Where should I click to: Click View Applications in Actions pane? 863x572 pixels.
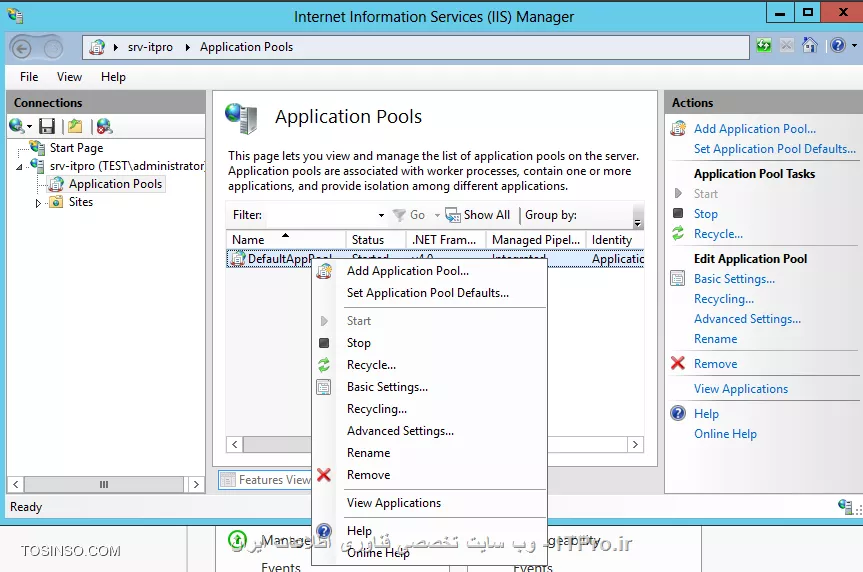pos(741,389)
